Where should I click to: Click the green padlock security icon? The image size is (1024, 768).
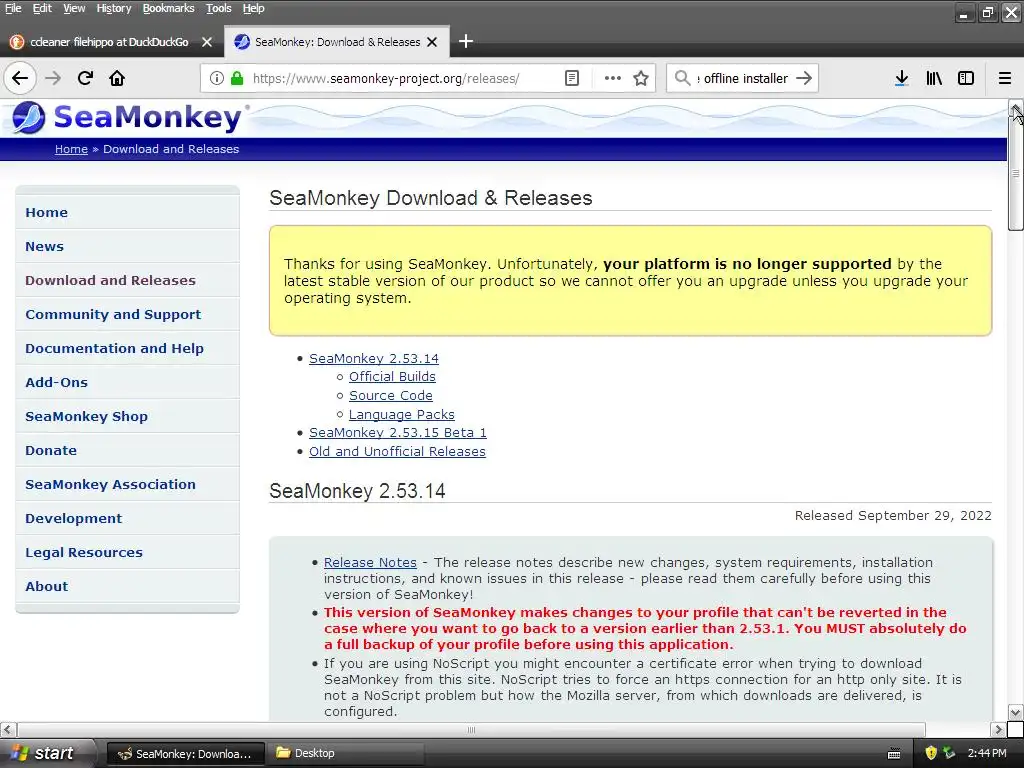click(x=237, y=78)
